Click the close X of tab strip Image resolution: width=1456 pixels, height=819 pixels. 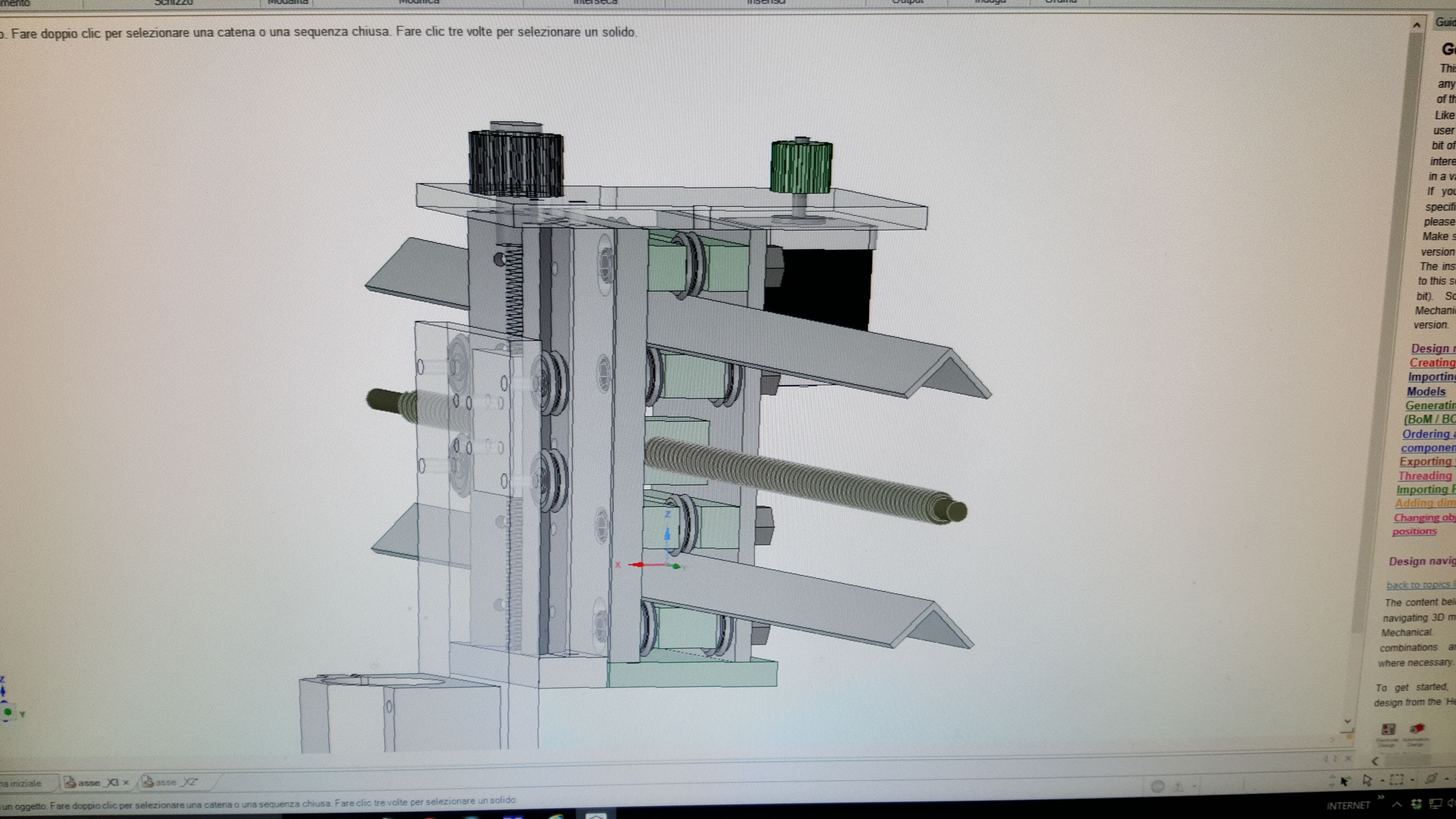click(1348, 758)
